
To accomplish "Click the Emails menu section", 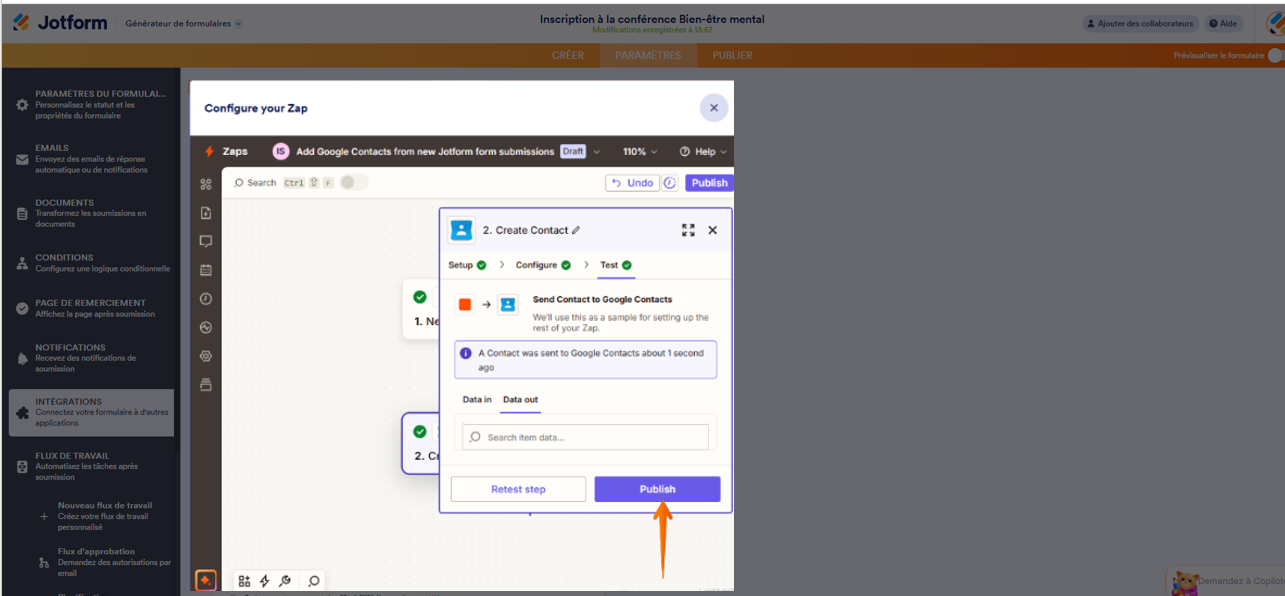I will [x=92, y=158].
